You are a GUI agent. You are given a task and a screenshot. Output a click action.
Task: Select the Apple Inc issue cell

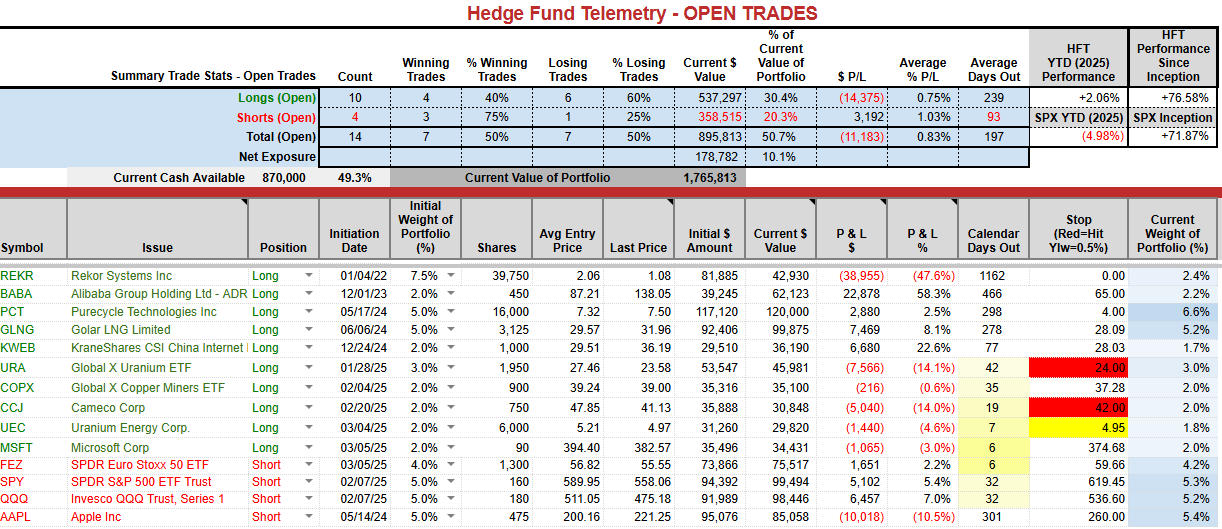tap(157, 517)
